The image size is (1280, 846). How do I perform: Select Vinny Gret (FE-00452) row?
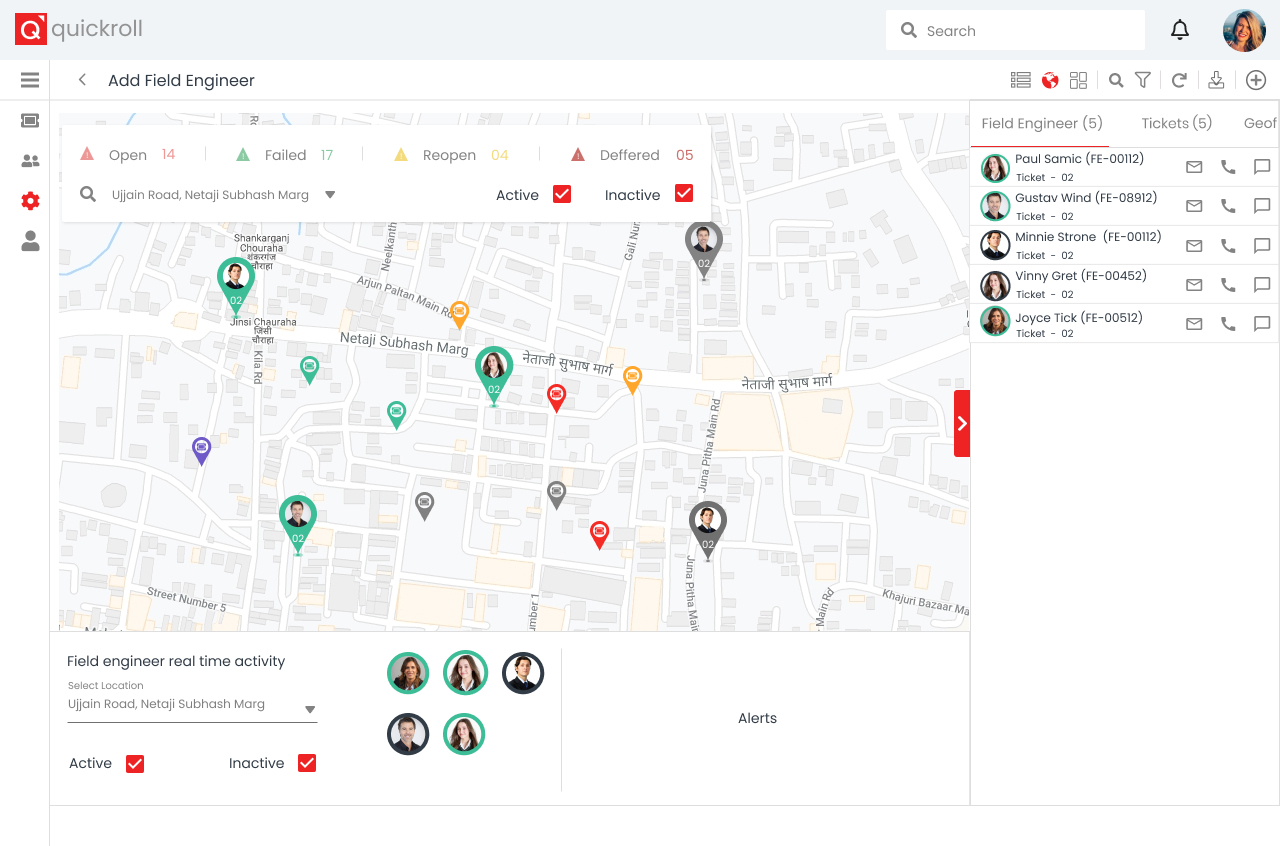coord(1124,285)
